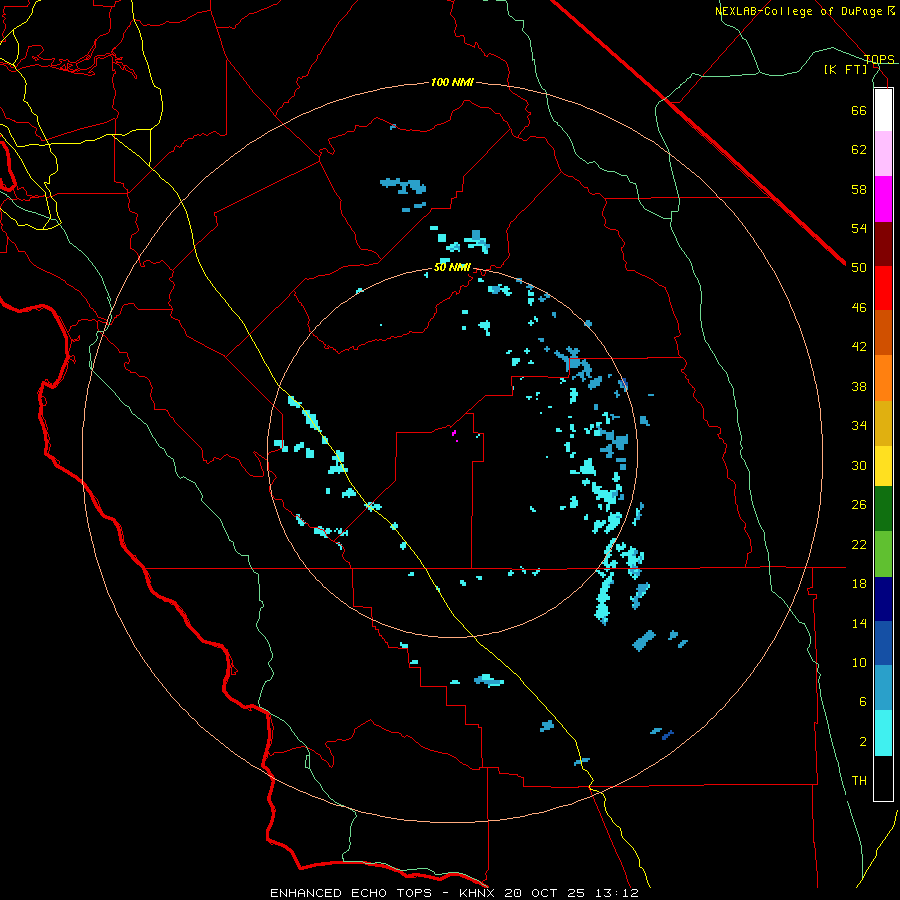This screenshot has height=900, width=900.
Task: Click the light pink legend swatch
Action: pyautogui.click(x=883, y=153)
